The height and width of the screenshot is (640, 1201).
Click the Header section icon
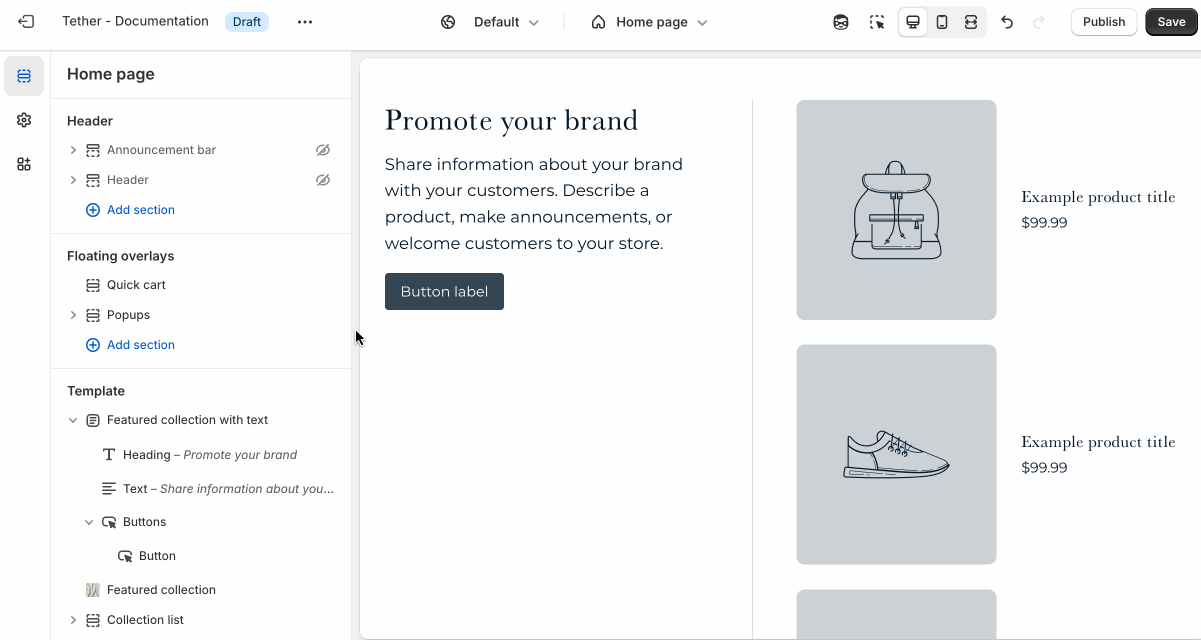(93, 180)
